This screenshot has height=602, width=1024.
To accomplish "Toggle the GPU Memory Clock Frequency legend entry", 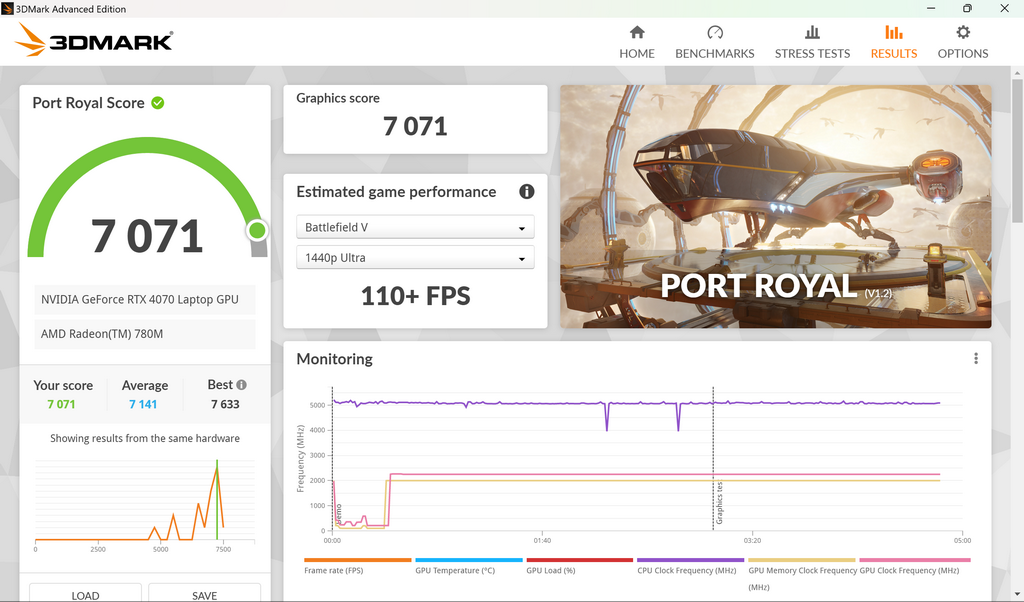I will (x=802, y=574).
